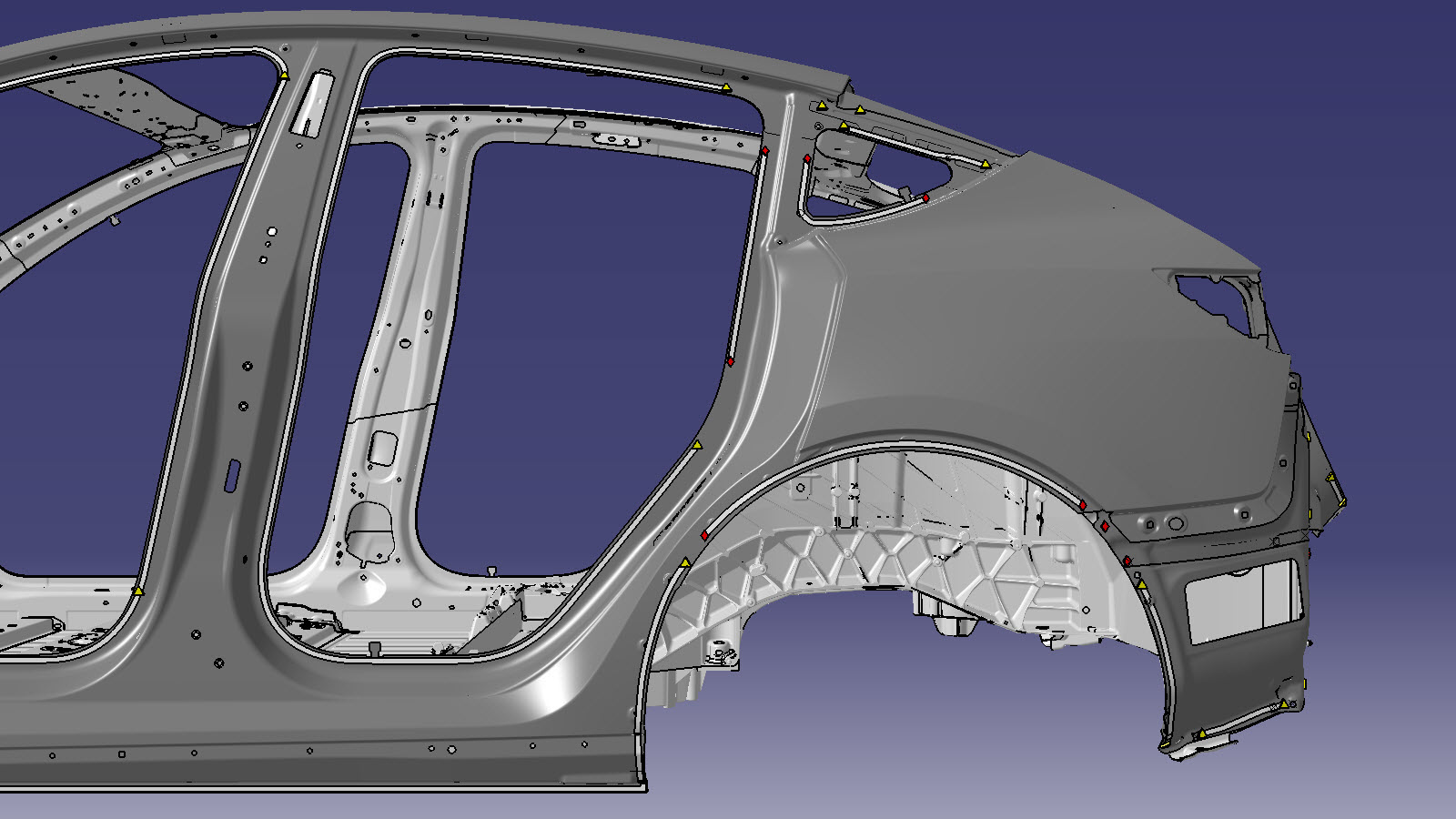Click yellow triangle at quarter window upper seam tip
This screenshot has height=819, width=1456.
tap(986, 164)
